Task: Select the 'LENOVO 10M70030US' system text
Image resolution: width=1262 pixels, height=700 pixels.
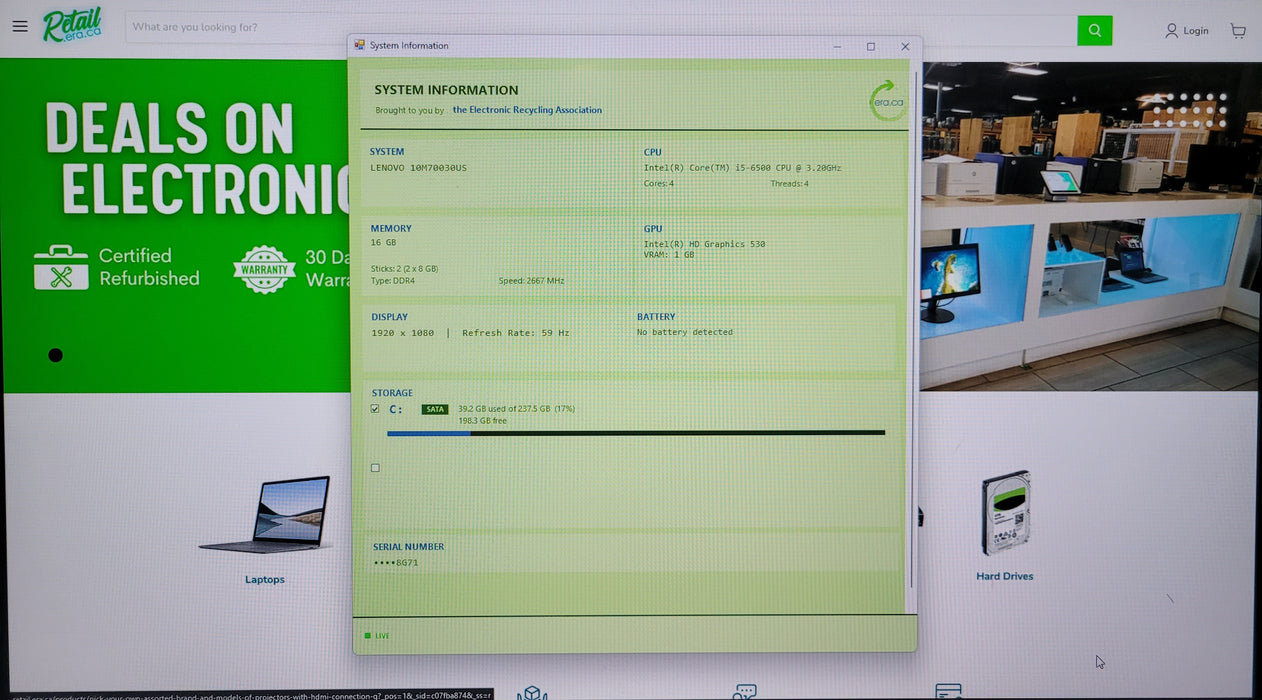Action: (x=418, y=168)
